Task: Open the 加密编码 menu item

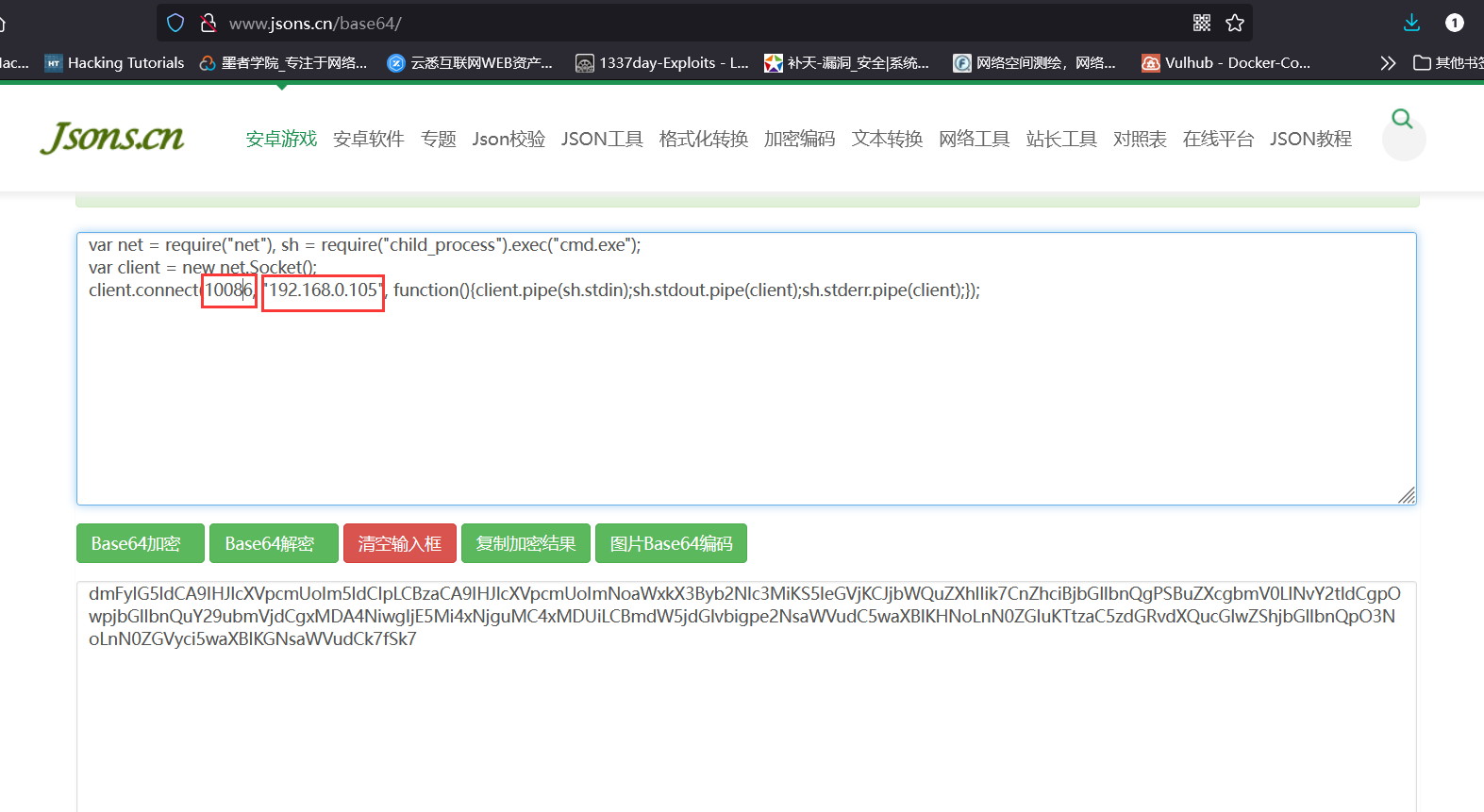Action: pyautogui.click(x=800, y=140)
